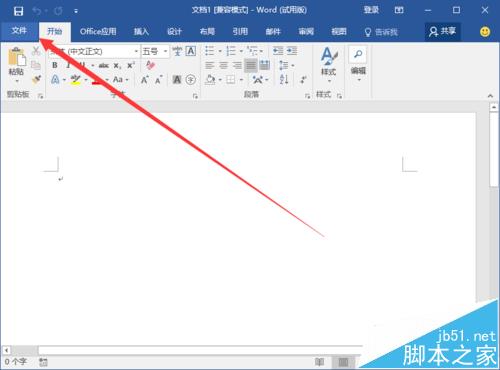
Task: Click the proofing icon in status bar
Action: [43, 362]
